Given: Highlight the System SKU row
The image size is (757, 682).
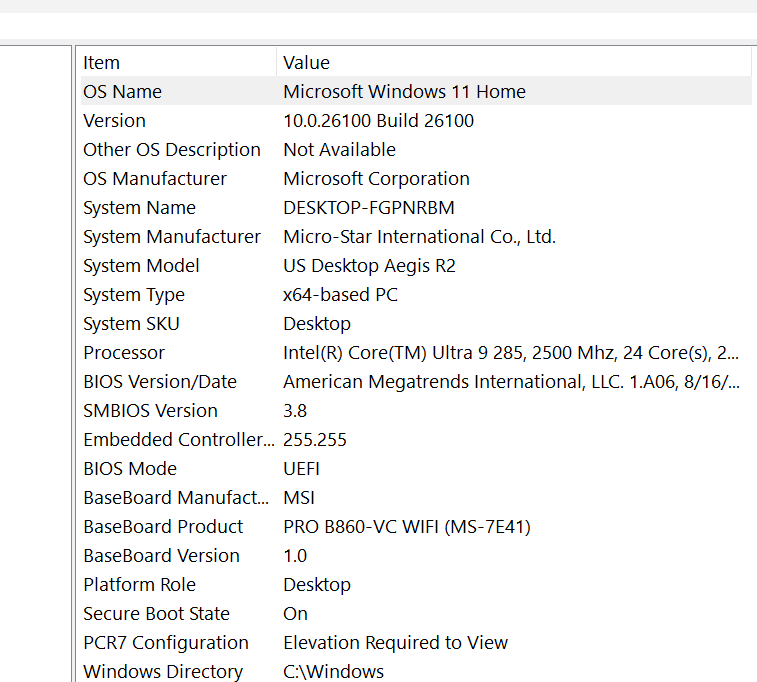Looking at the screenshot, I should tap(131, 324).
